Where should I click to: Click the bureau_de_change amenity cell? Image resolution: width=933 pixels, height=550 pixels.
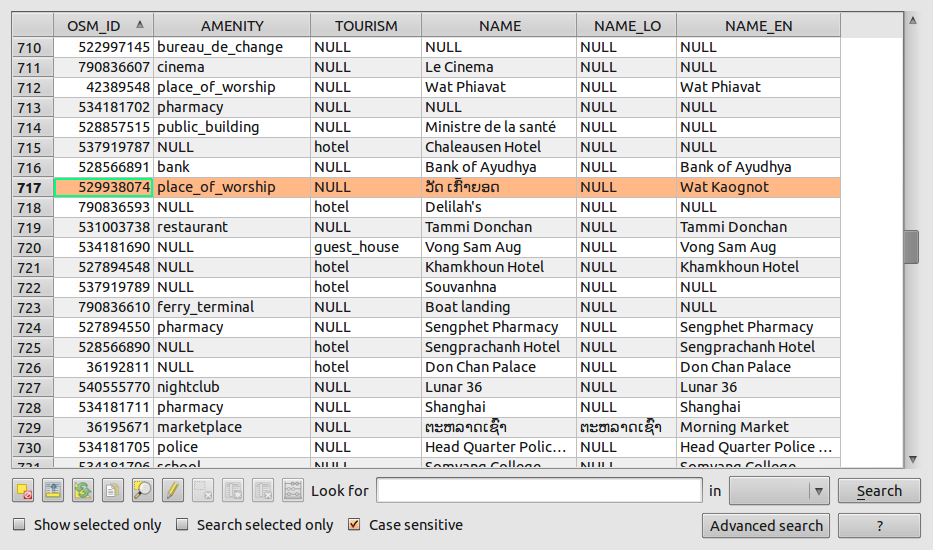coord(232,48)
